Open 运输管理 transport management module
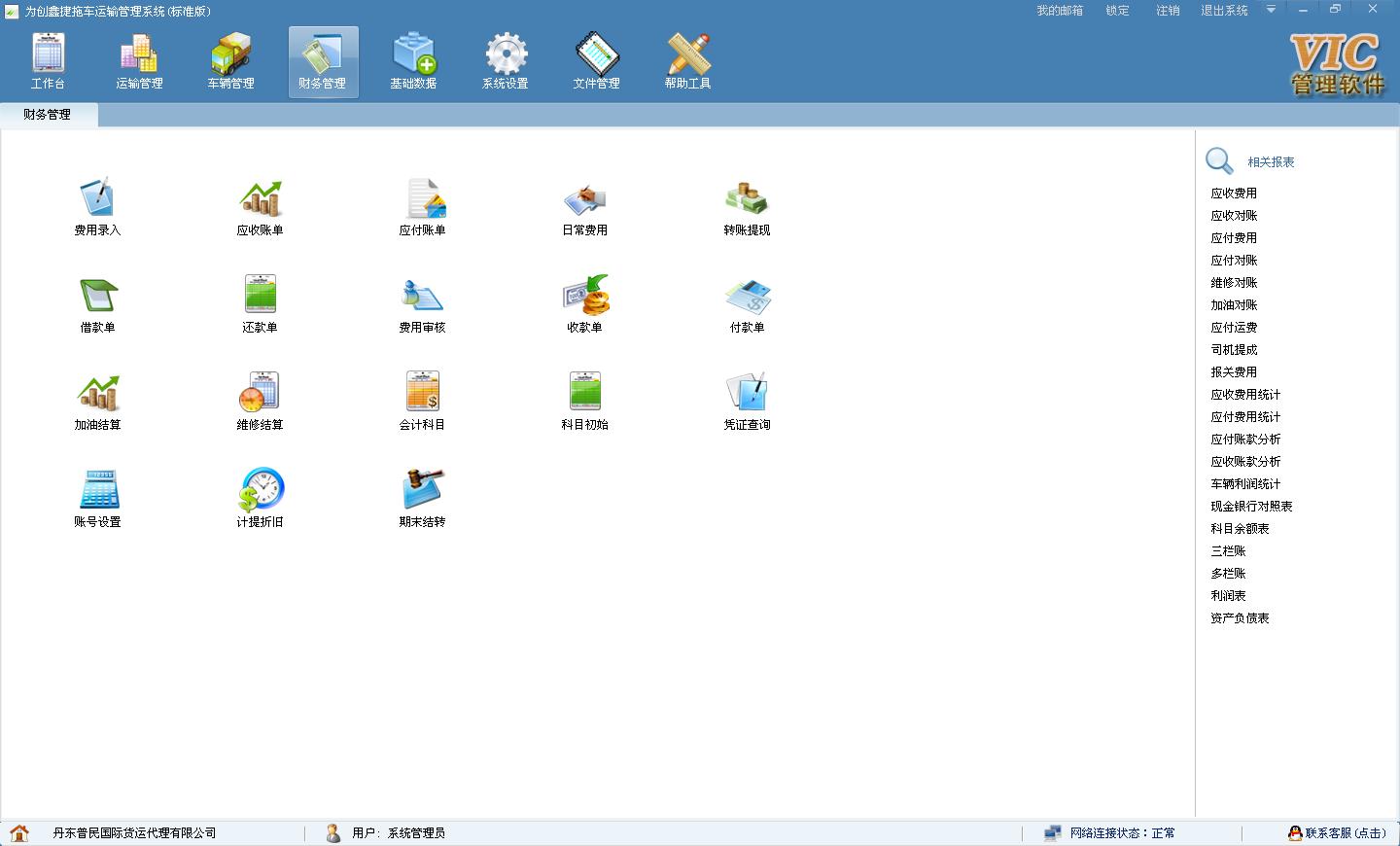 139,61
